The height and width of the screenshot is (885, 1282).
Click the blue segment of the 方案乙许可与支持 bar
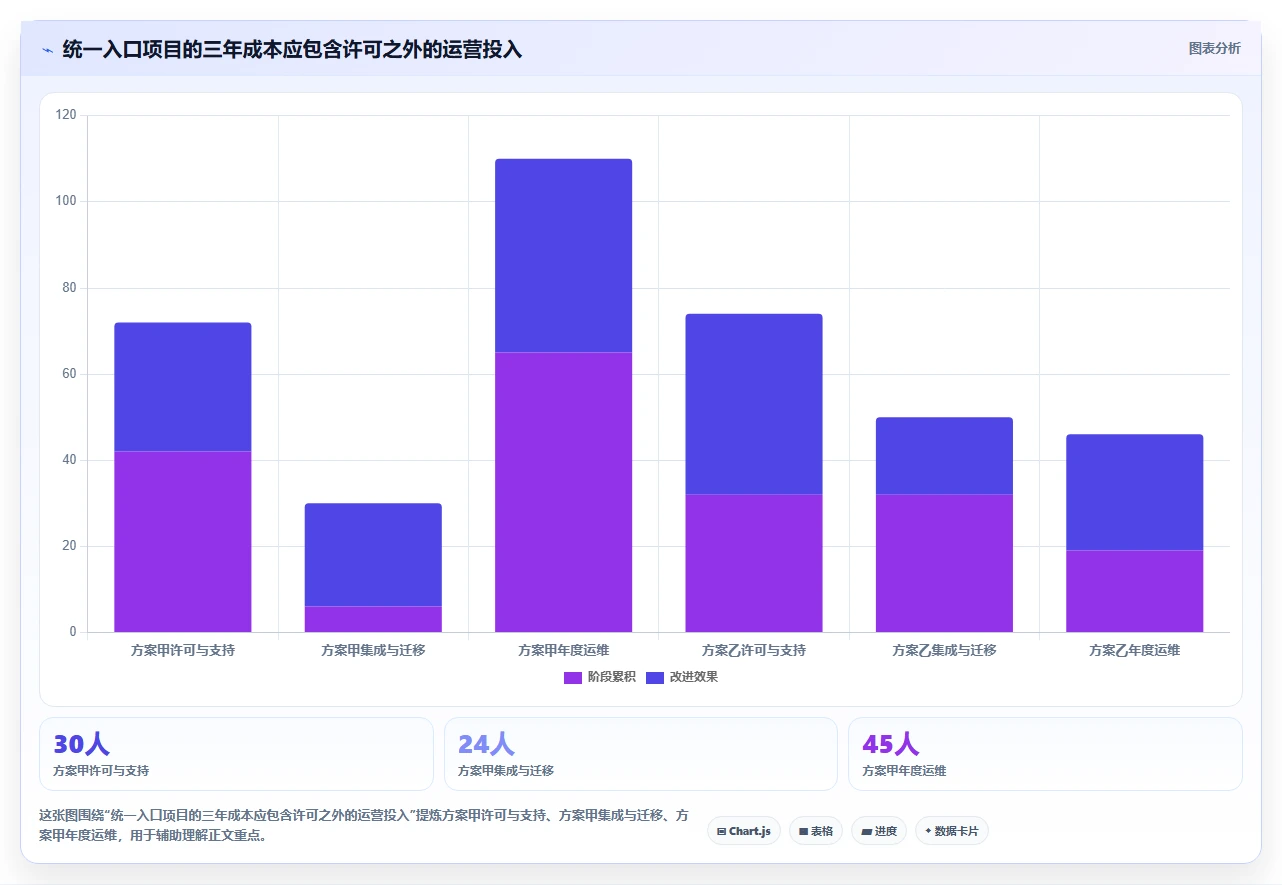coord(754,404)
